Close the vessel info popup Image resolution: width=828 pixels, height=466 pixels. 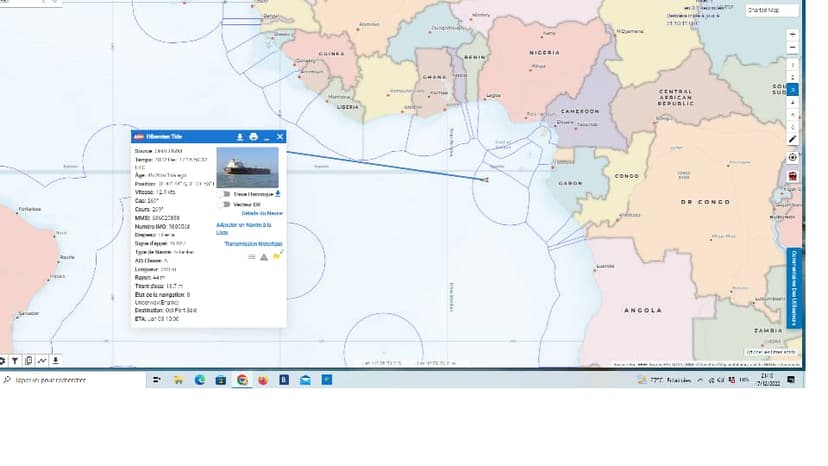point(280,137)
